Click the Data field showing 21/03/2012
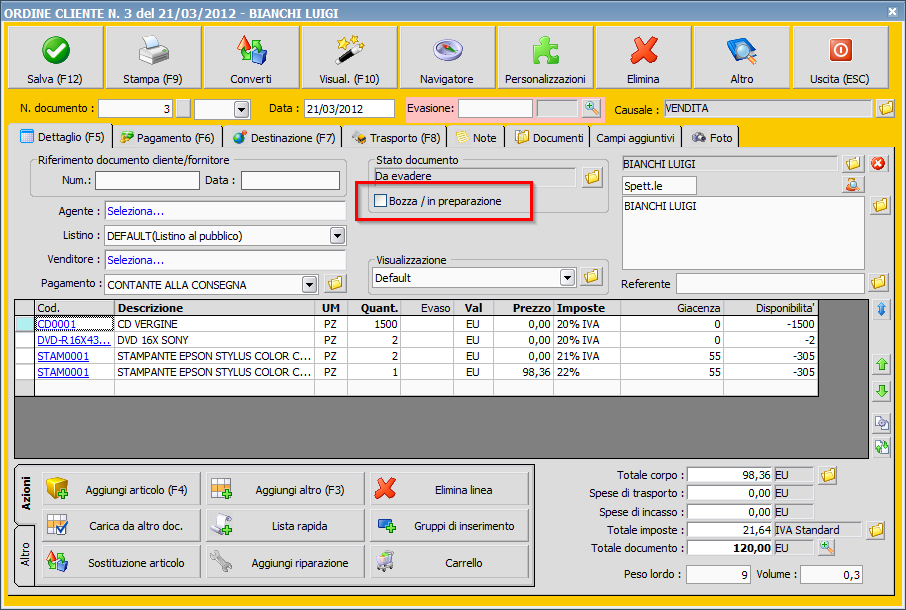This screenshot has width=906, height=610. point(349,109)
